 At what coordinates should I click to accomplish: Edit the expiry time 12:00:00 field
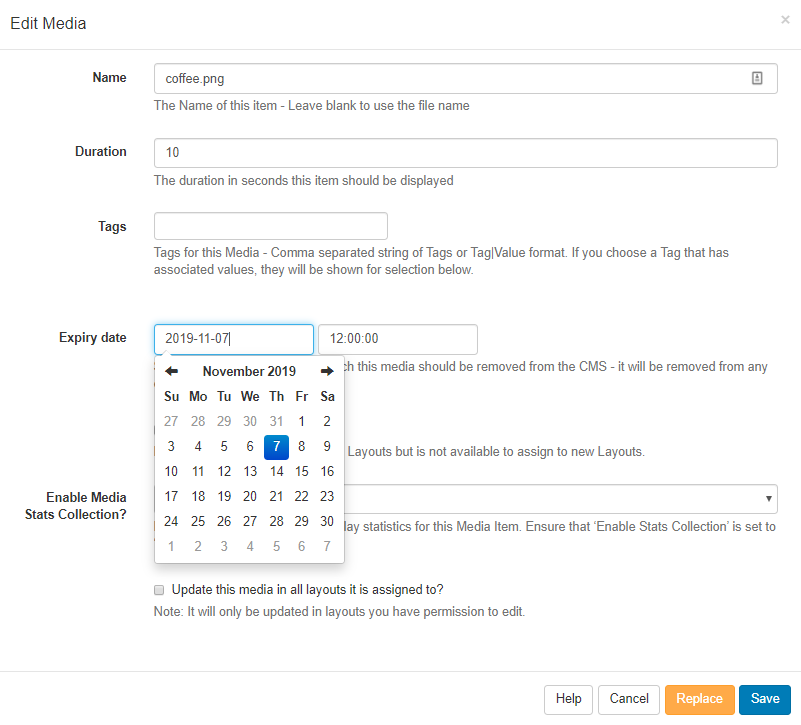[x=397, y=339]
